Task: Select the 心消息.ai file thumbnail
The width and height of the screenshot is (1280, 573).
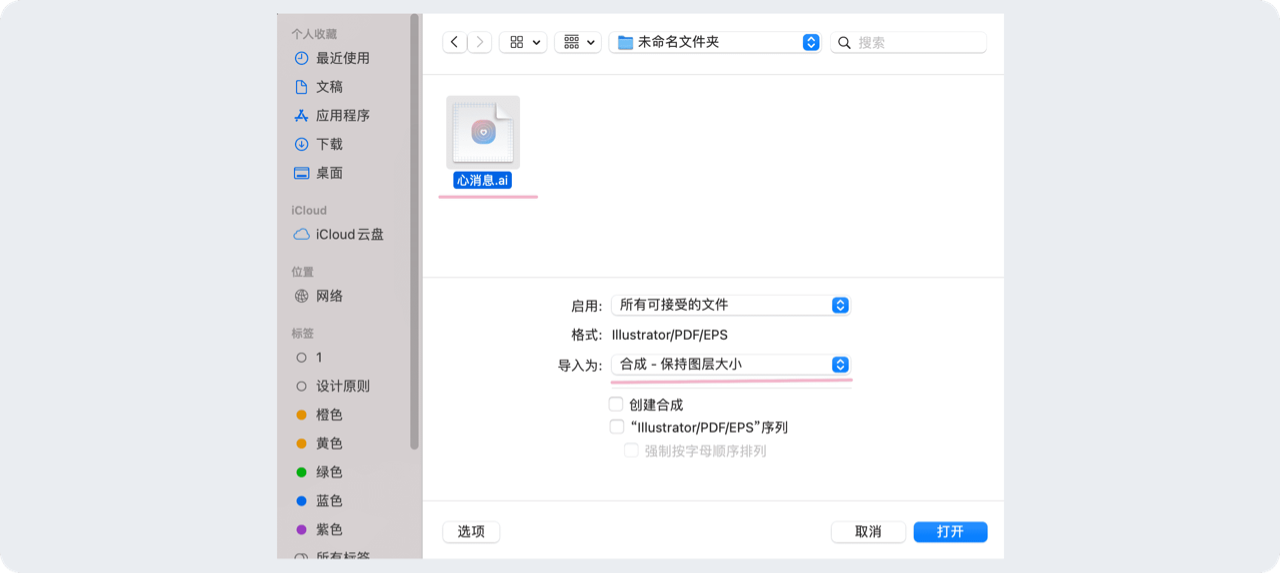Action: pos(483,132)
